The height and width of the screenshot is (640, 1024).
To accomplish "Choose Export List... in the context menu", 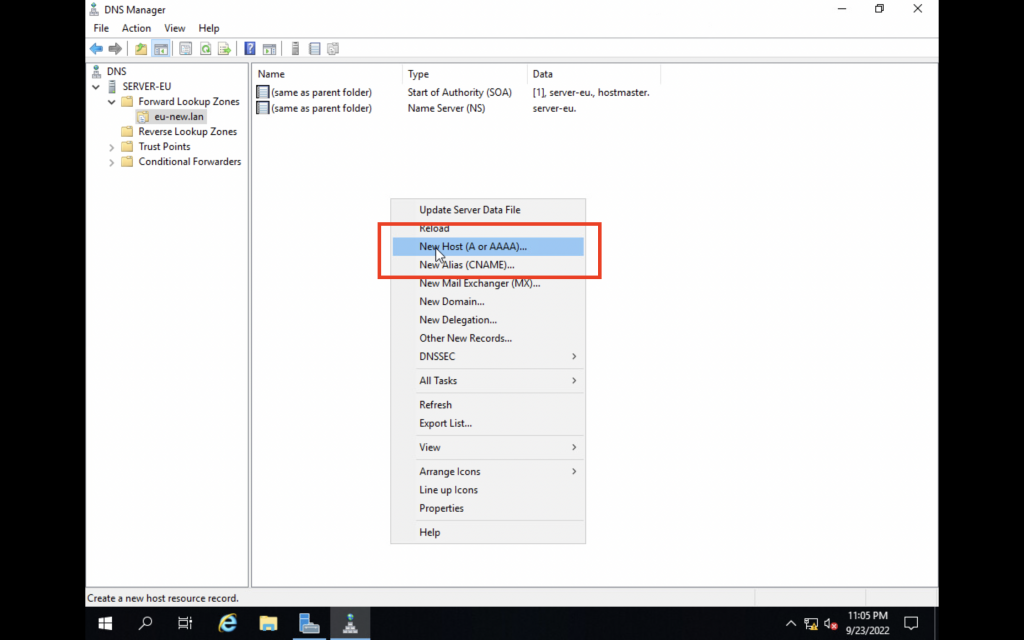I will (488, 423).
